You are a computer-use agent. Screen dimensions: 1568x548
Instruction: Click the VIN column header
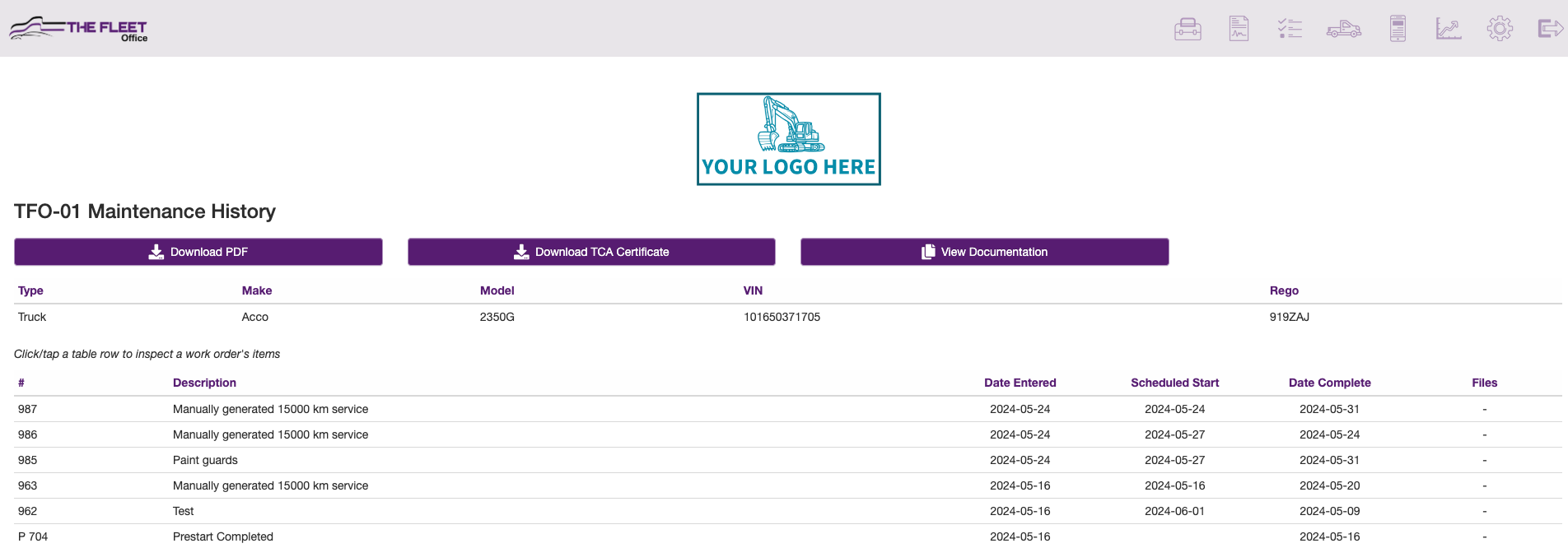[x=753, y=290]
